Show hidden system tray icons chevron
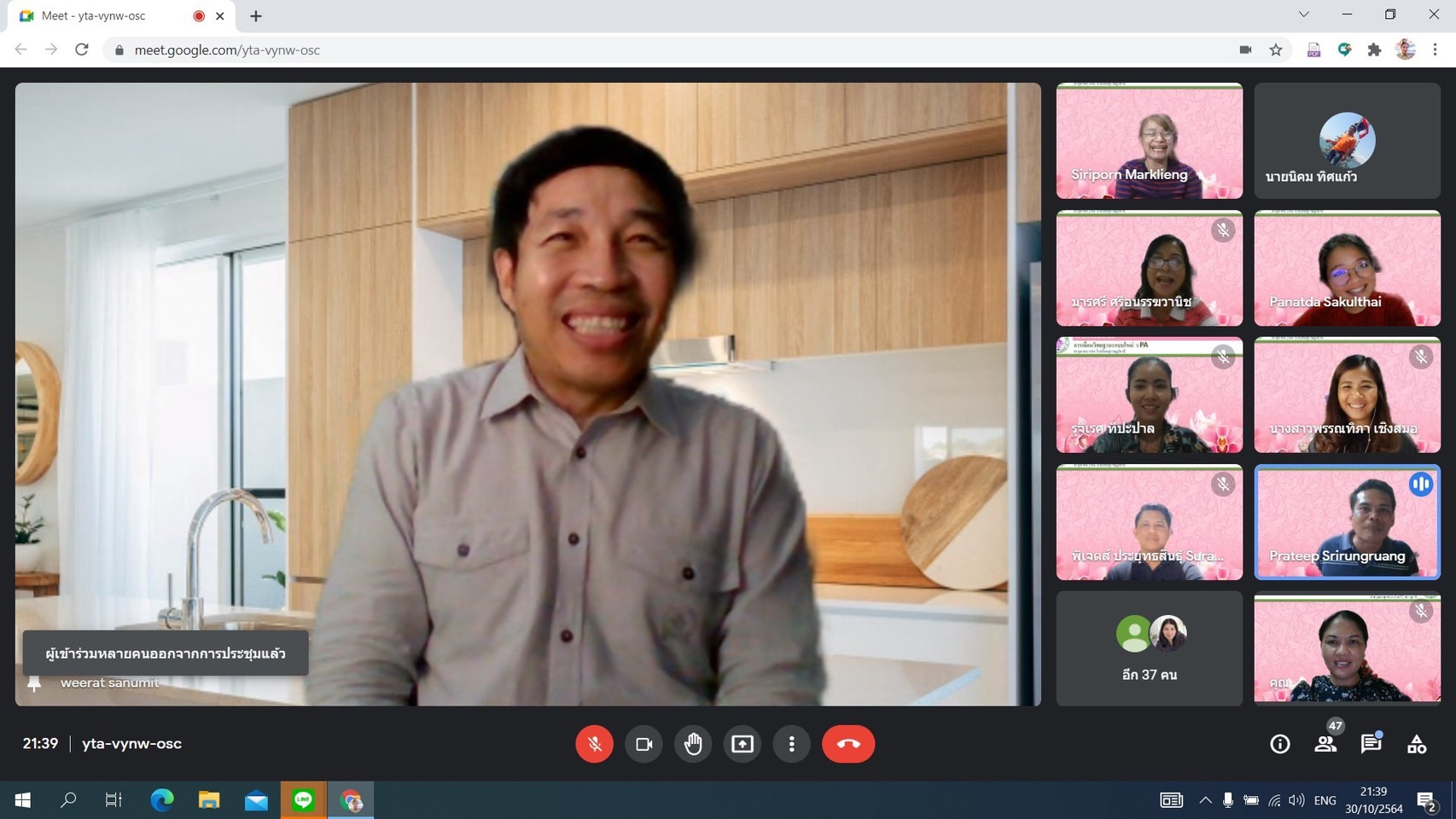The image size is (1456, 819). tap(1205, 800)
